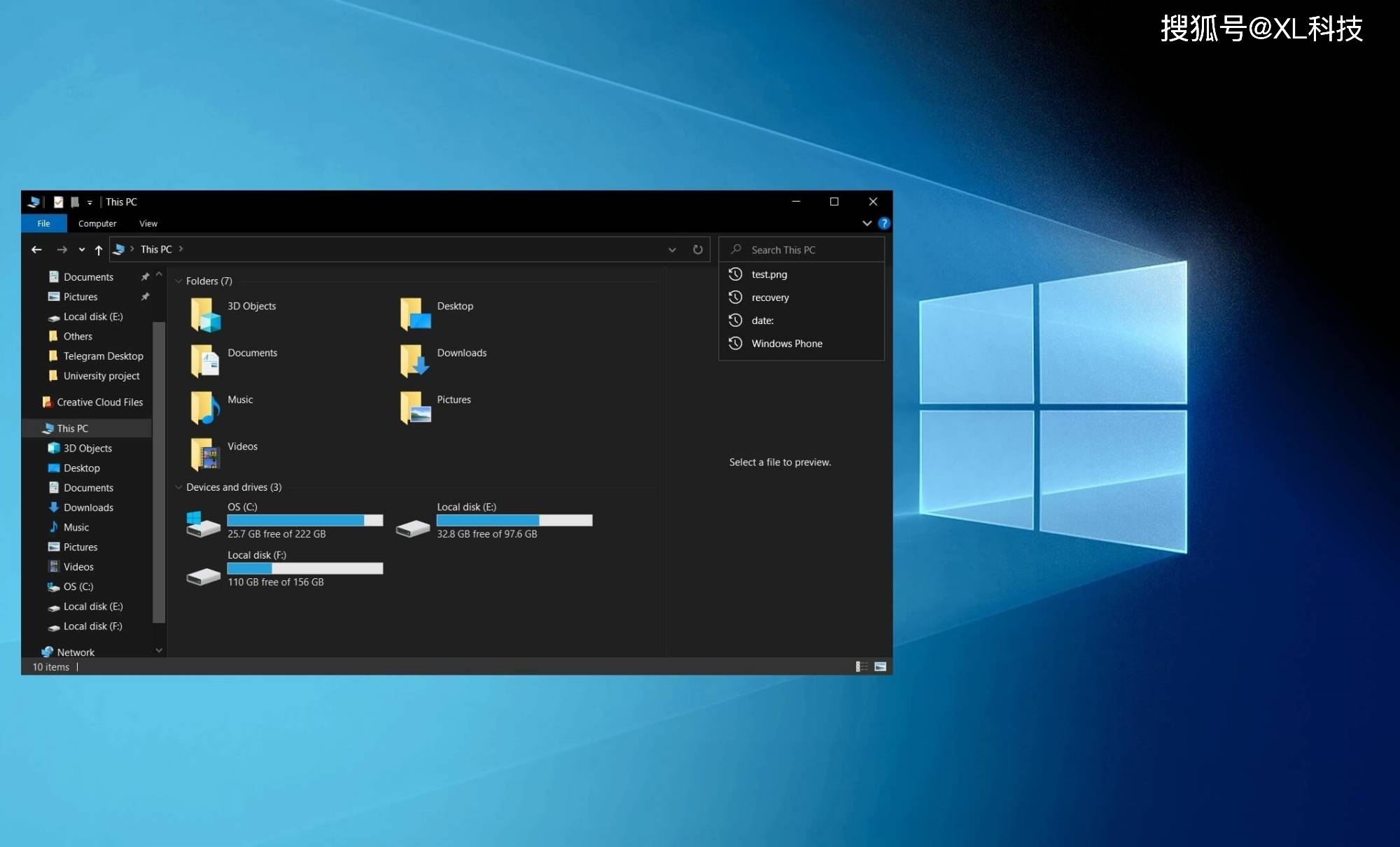The width and height of the screenshot is (1400, 847).
Task: Refresh the This PC view
Action: 698,249
